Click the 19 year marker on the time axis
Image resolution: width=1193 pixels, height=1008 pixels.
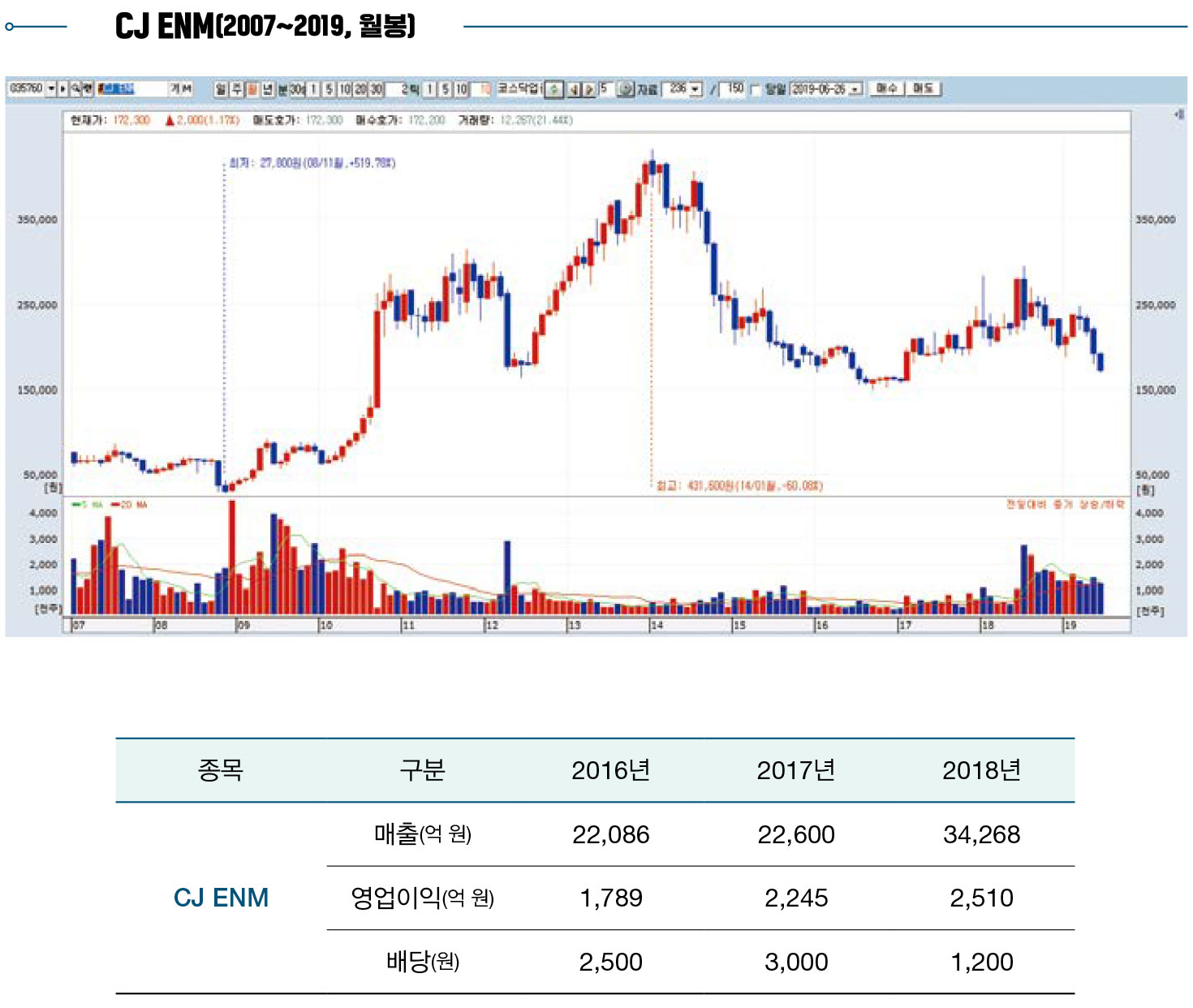pos(1070,625)
